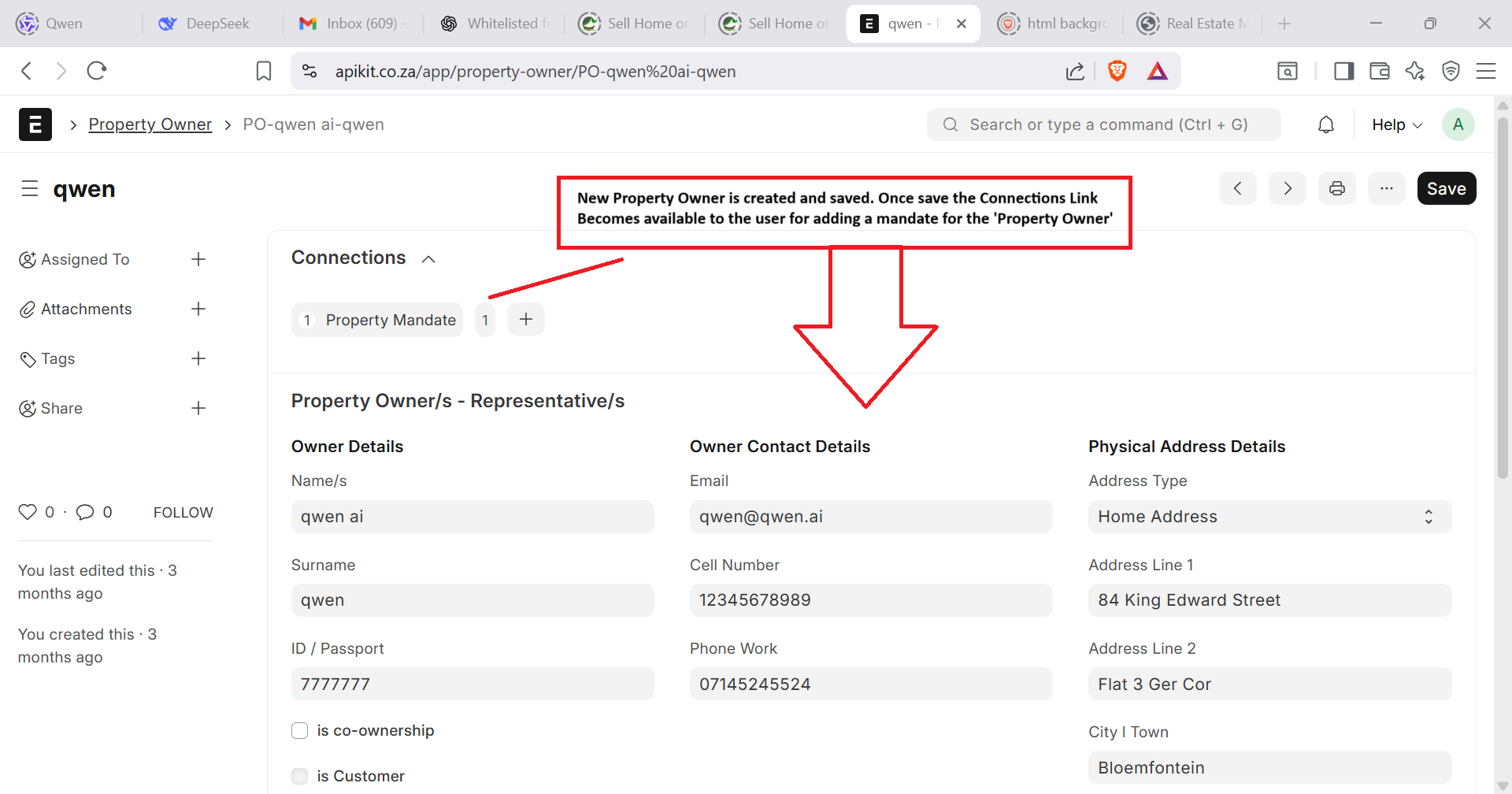Screen dimensions: 1512x794
Task: Add an assignee with Assigned To plus
Action: 198,259
